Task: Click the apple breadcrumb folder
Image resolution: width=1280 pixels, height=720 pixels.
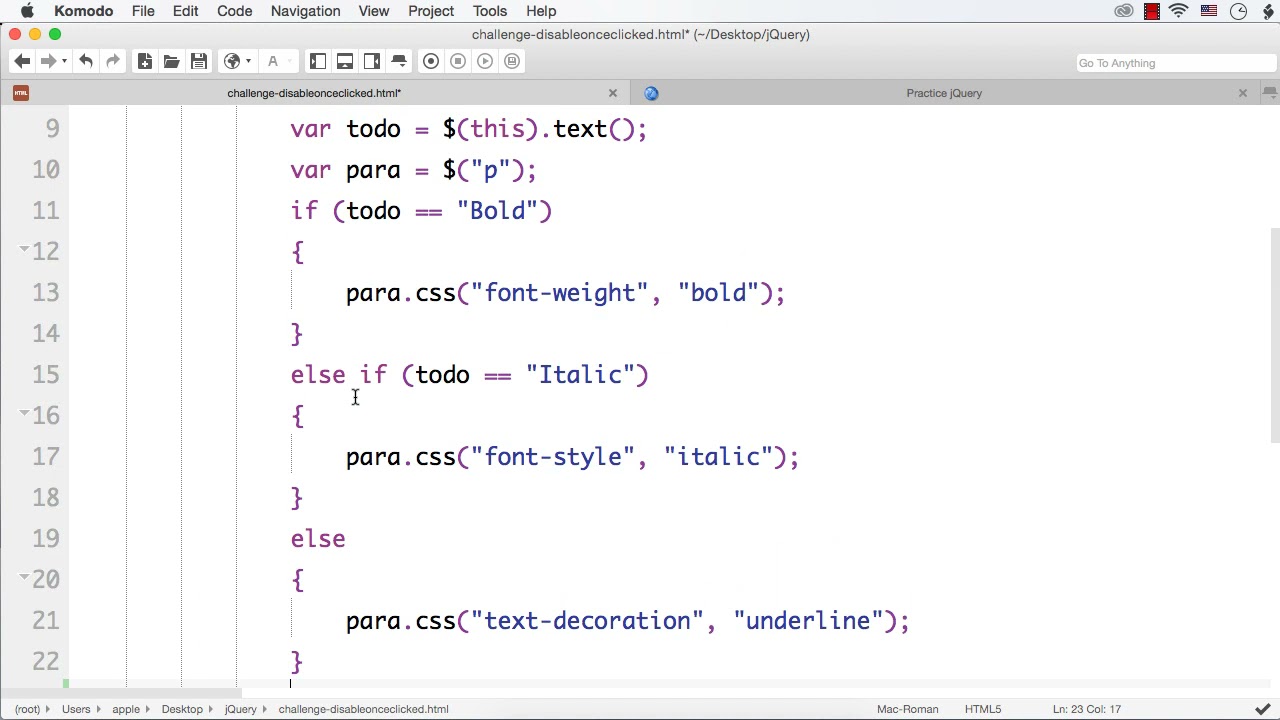Action: [x=126, y=709]
